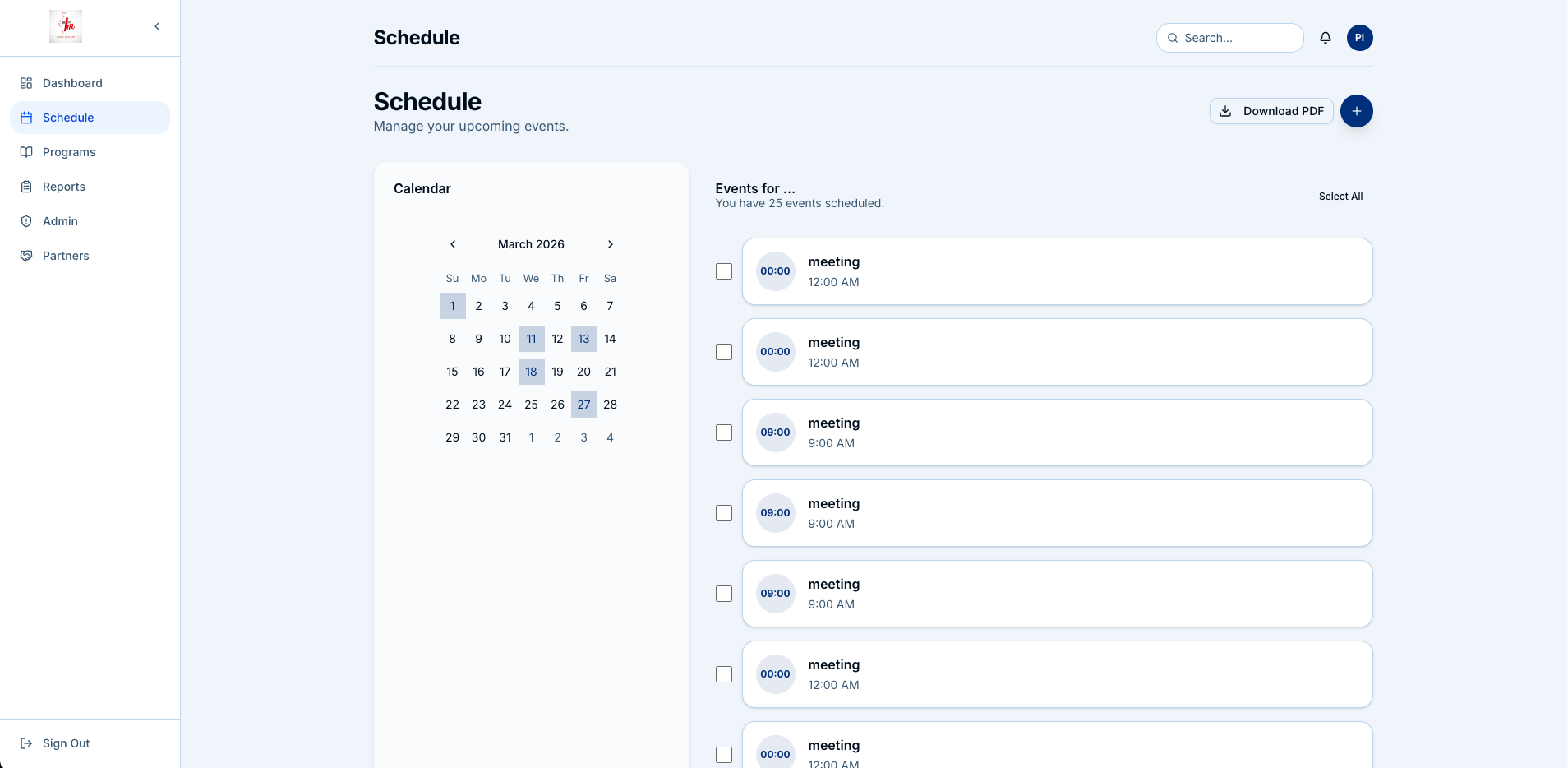Select the checkbox of third 9:00 AM meeting

click(x=723, y=594)
